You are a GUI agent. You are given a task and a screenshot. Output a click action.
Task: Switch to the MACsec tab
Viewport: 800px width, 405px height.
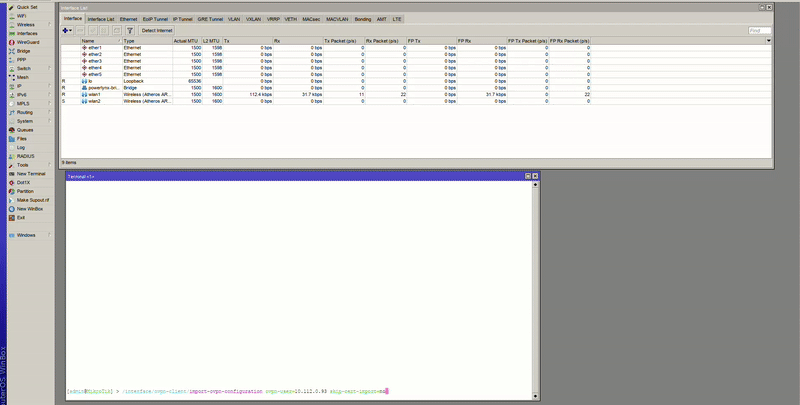[x=311, y=19]
